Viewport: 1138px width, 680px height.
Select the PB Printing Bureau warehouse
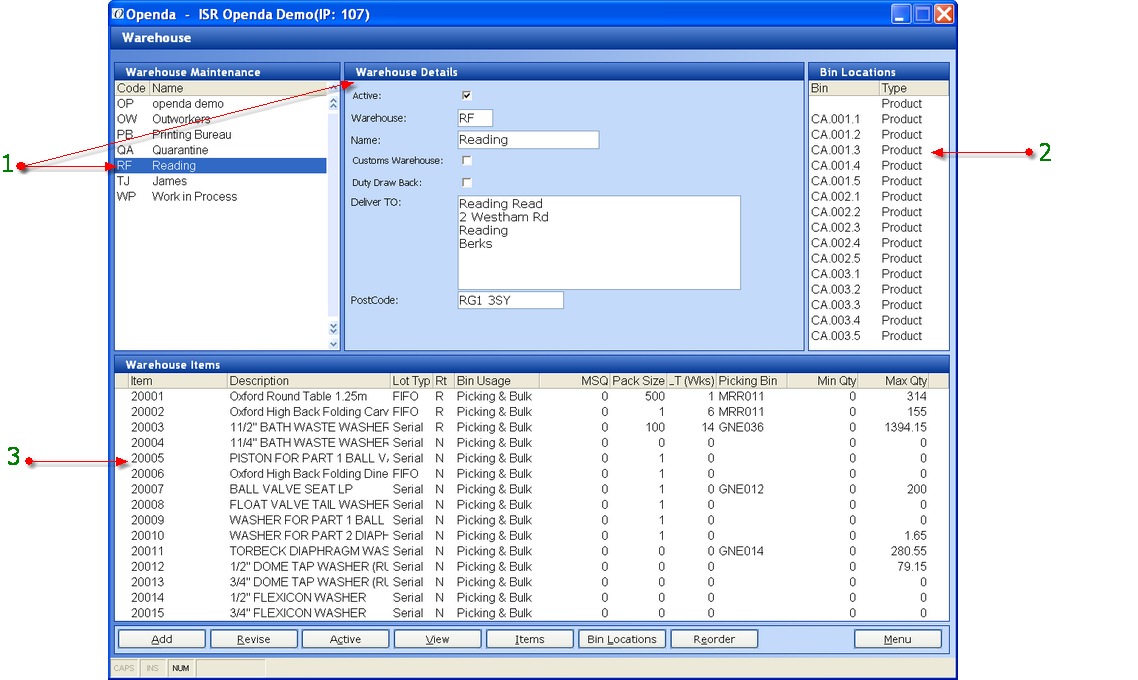[x=221, y=134]
